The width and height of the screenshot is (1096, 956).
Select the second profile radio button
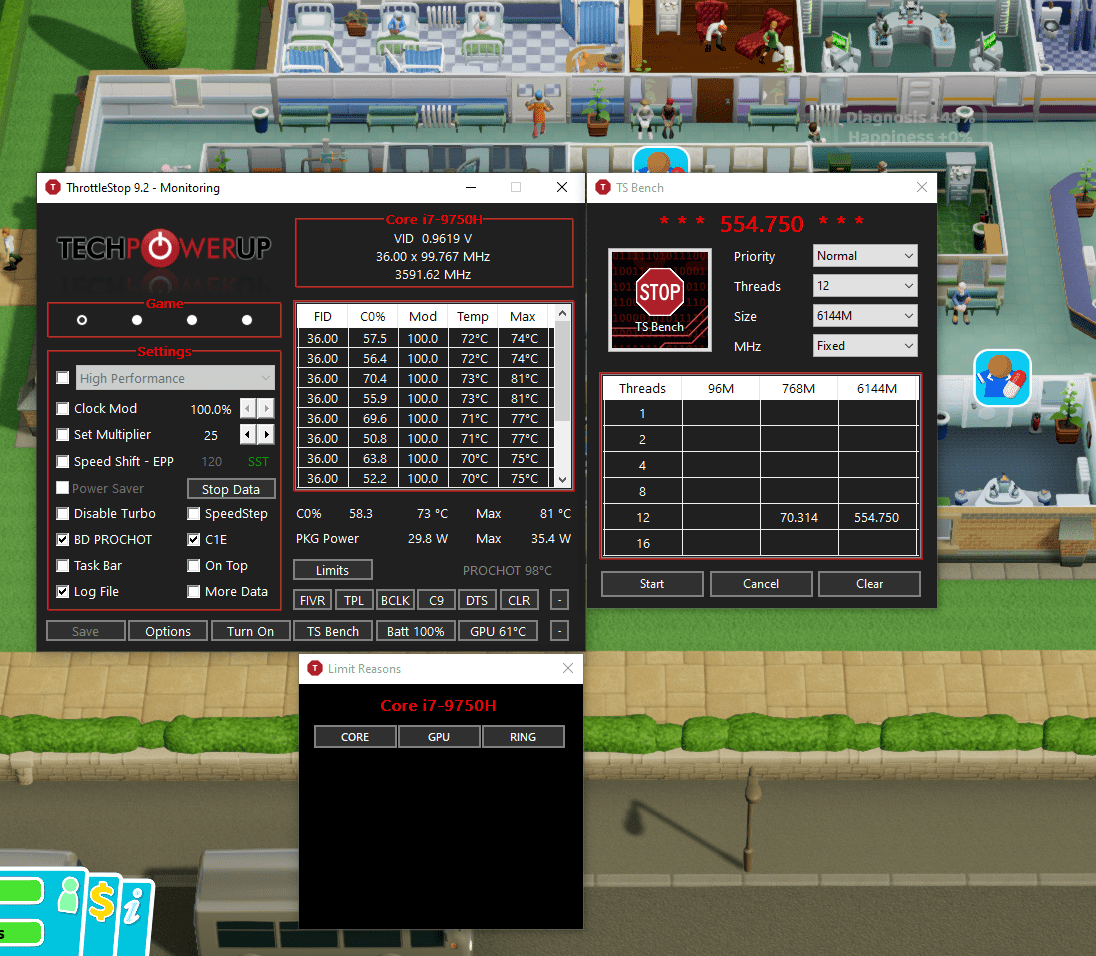point(137,319)
